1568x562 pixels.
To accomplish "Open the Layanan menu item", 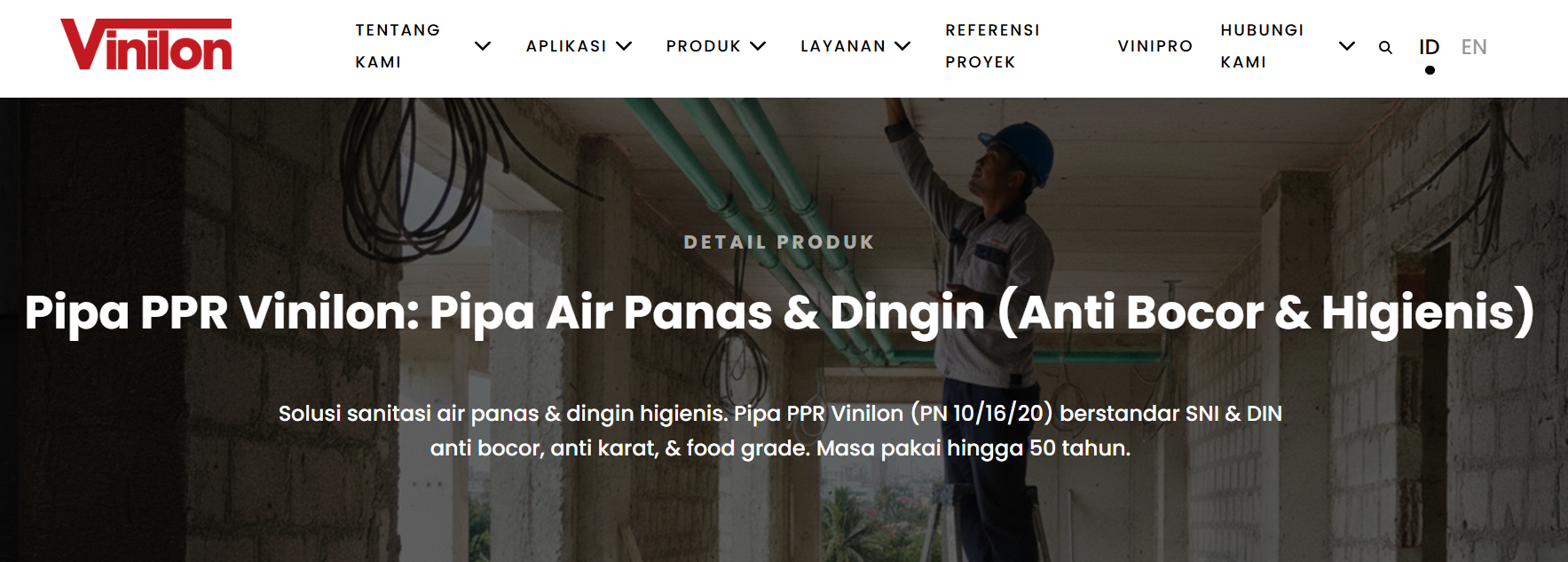I will [x=843, y=46].
